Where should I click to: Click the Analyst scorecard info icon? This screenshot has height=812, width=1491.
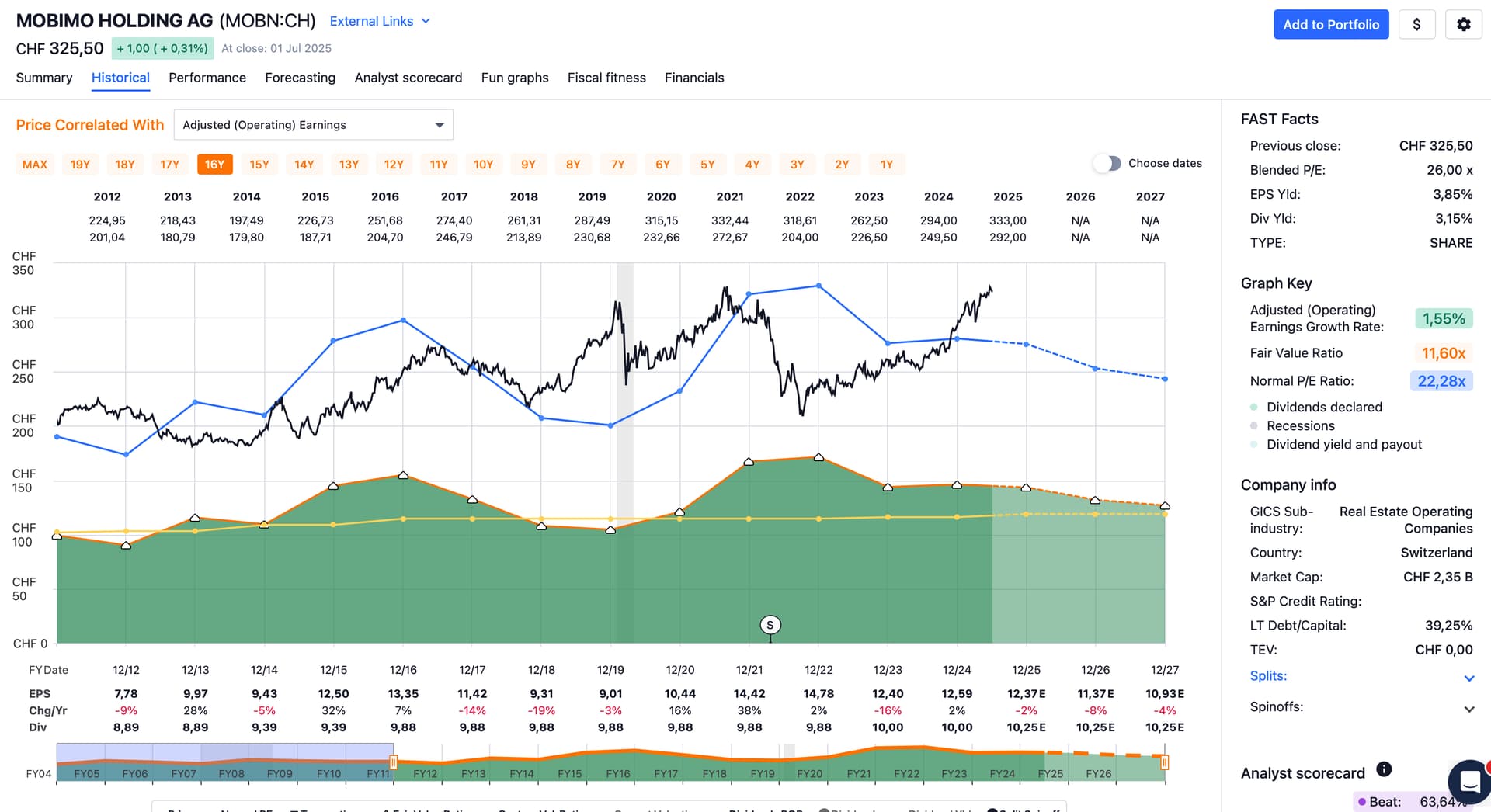click(1384, 769)
